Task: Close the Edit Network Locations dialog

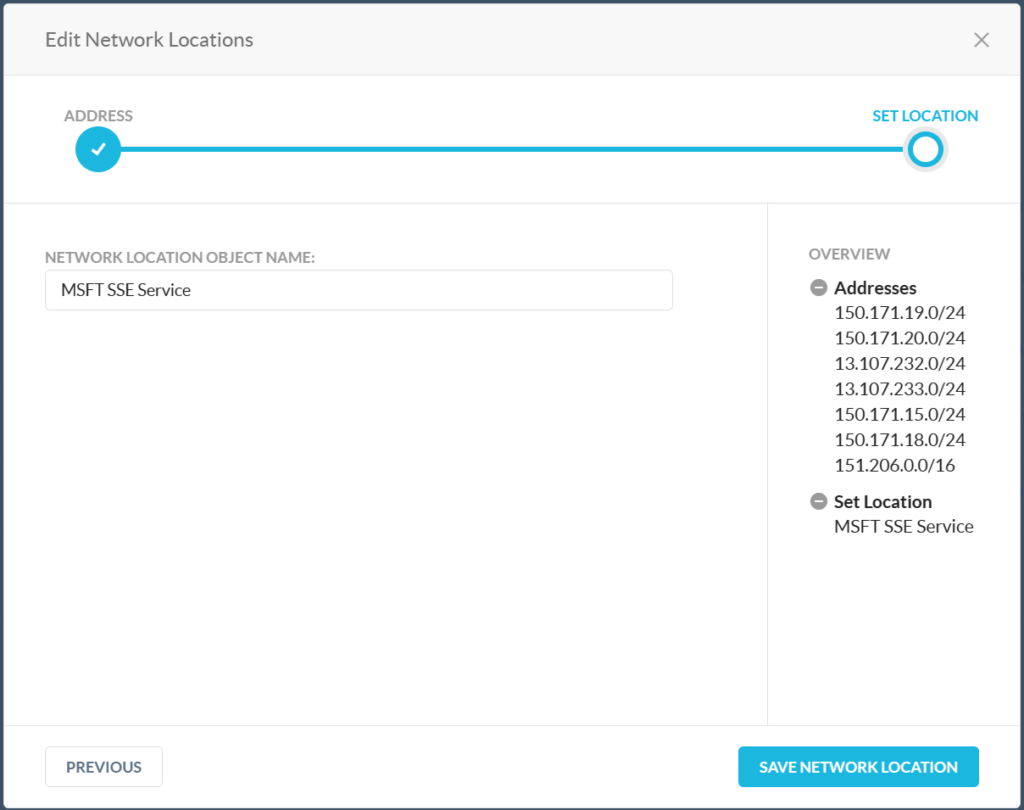Action: 981,40
